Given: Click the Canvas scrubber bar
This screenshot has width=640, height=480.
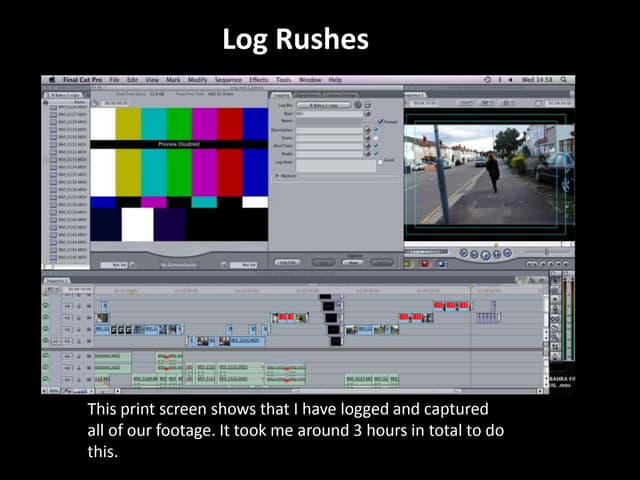Looking at the screenshot, I should coord(489,244).
